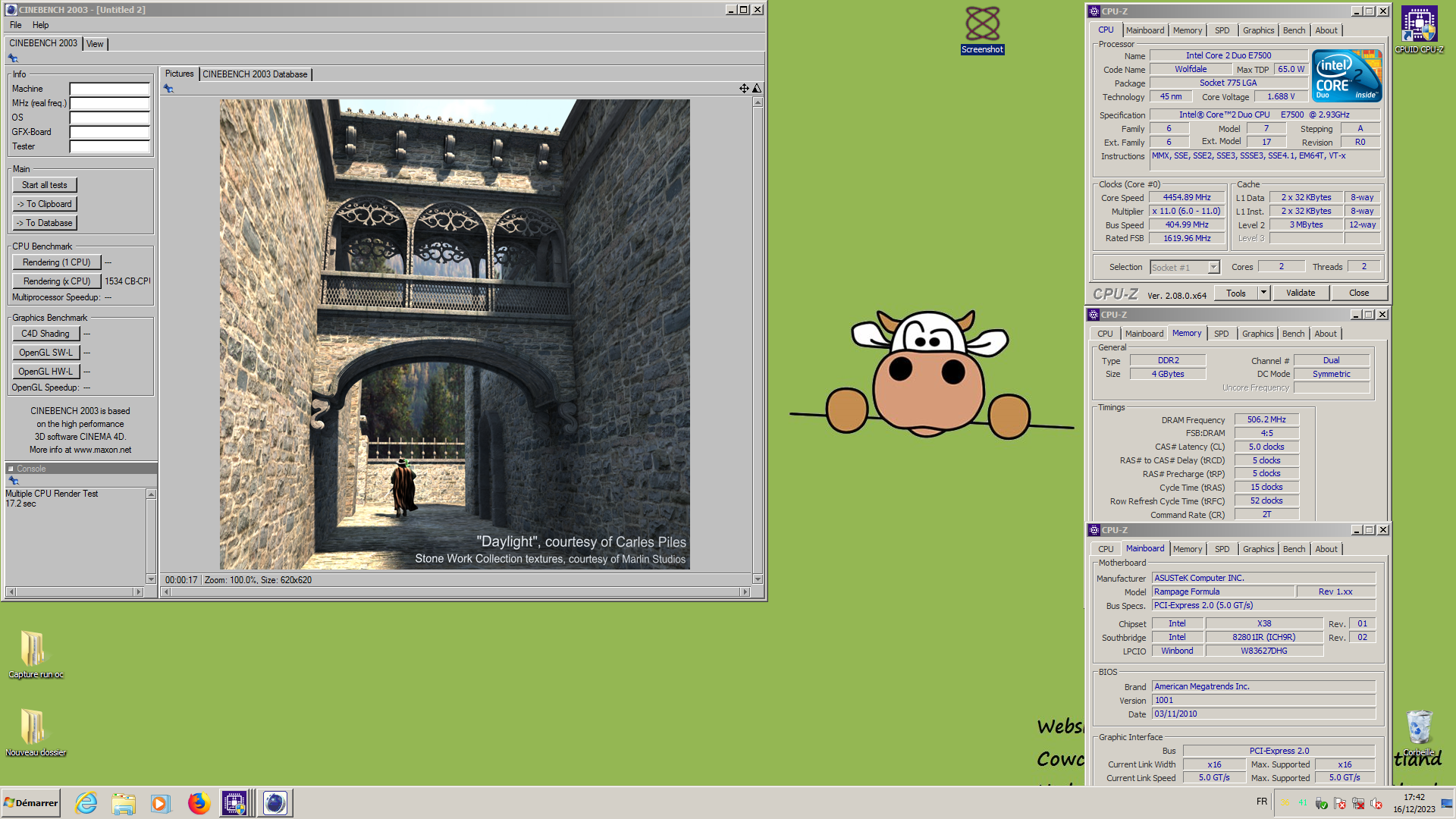Image resolution: width=1456 pixels, height=819 pixels.
Task: Click the Validate button in CPU-Z
Action: tap(1301, 293)
